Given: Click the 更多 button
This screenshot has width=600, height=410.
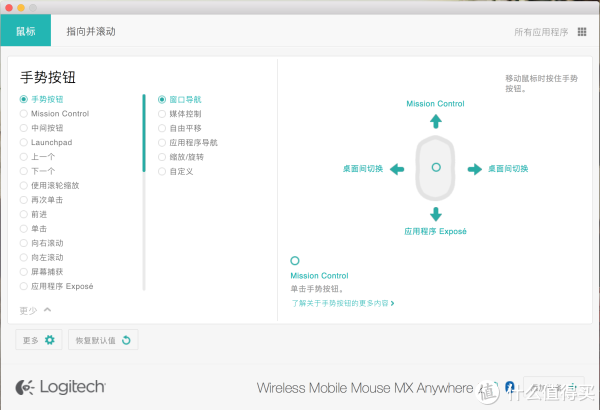Looking at the screenshot, I should [x=39, y=340].
